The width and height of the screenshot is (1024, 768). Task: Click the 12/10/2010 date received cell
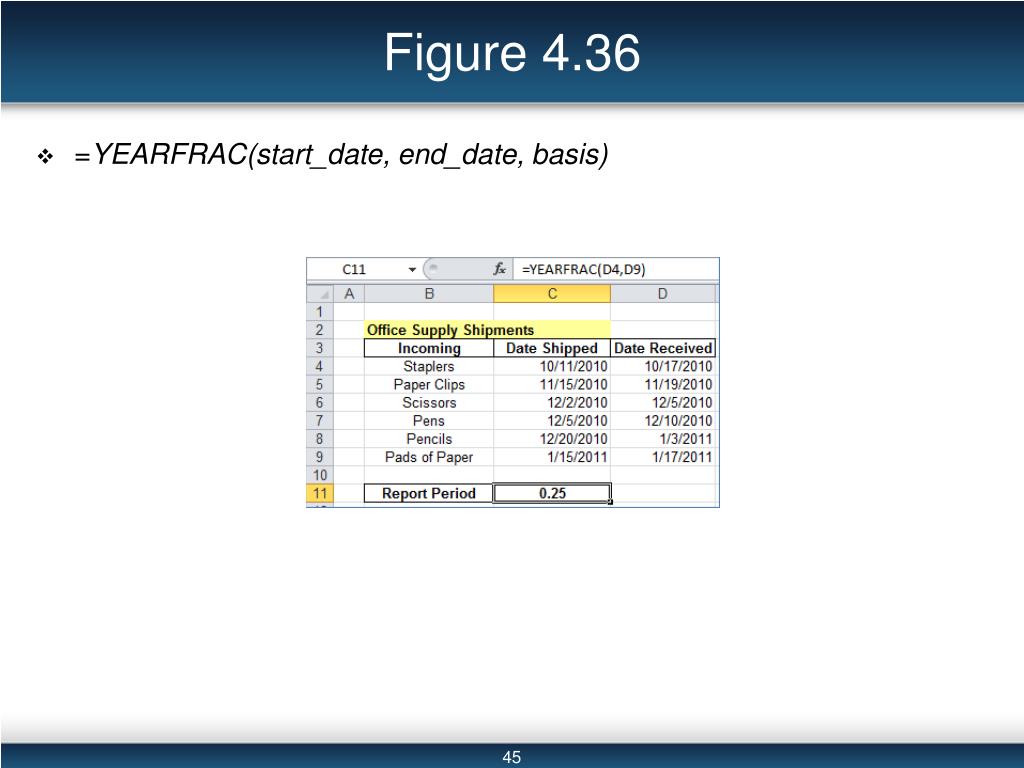663,421
